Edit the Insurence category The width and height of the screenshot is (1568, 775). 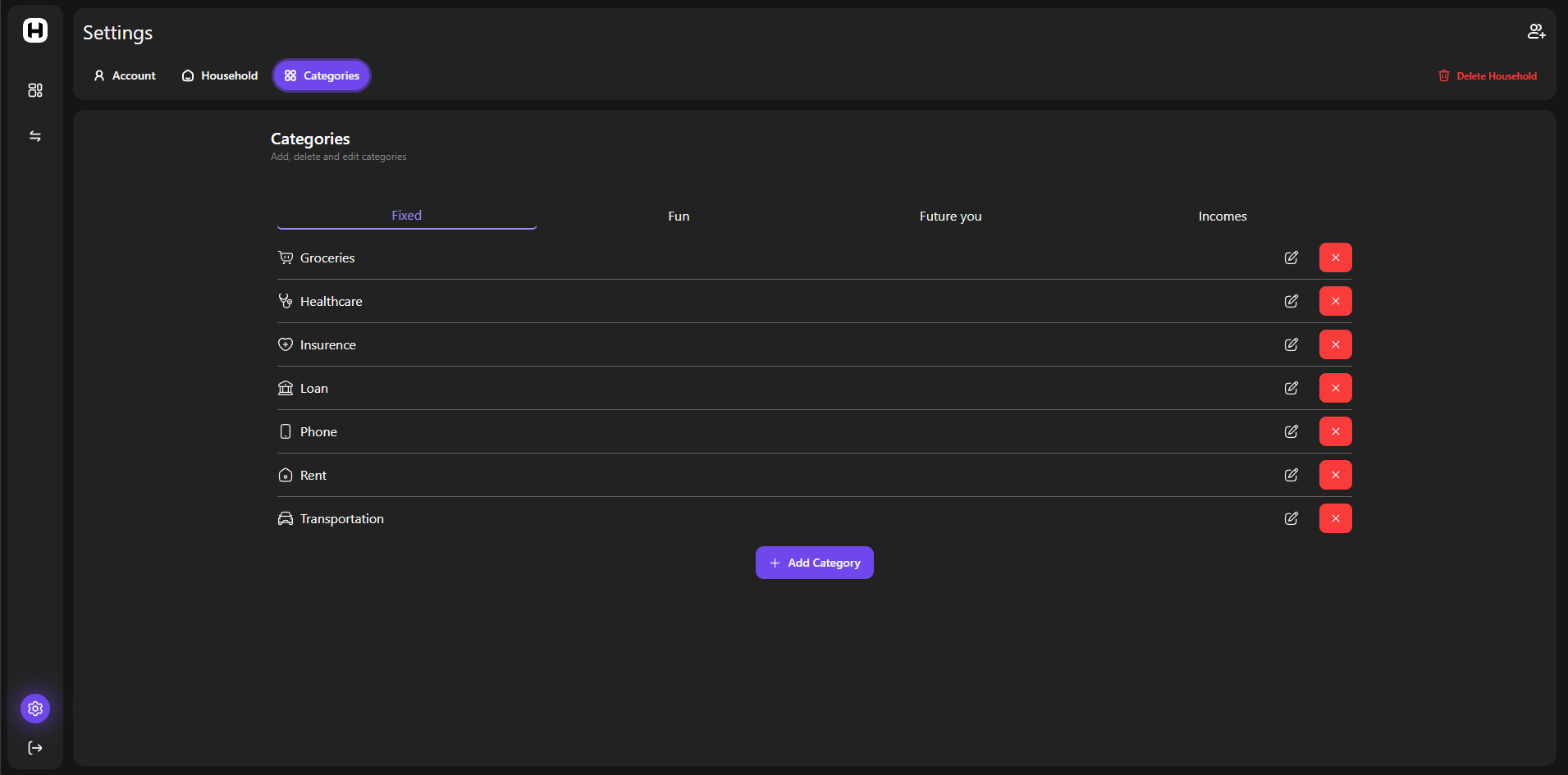1291,344
